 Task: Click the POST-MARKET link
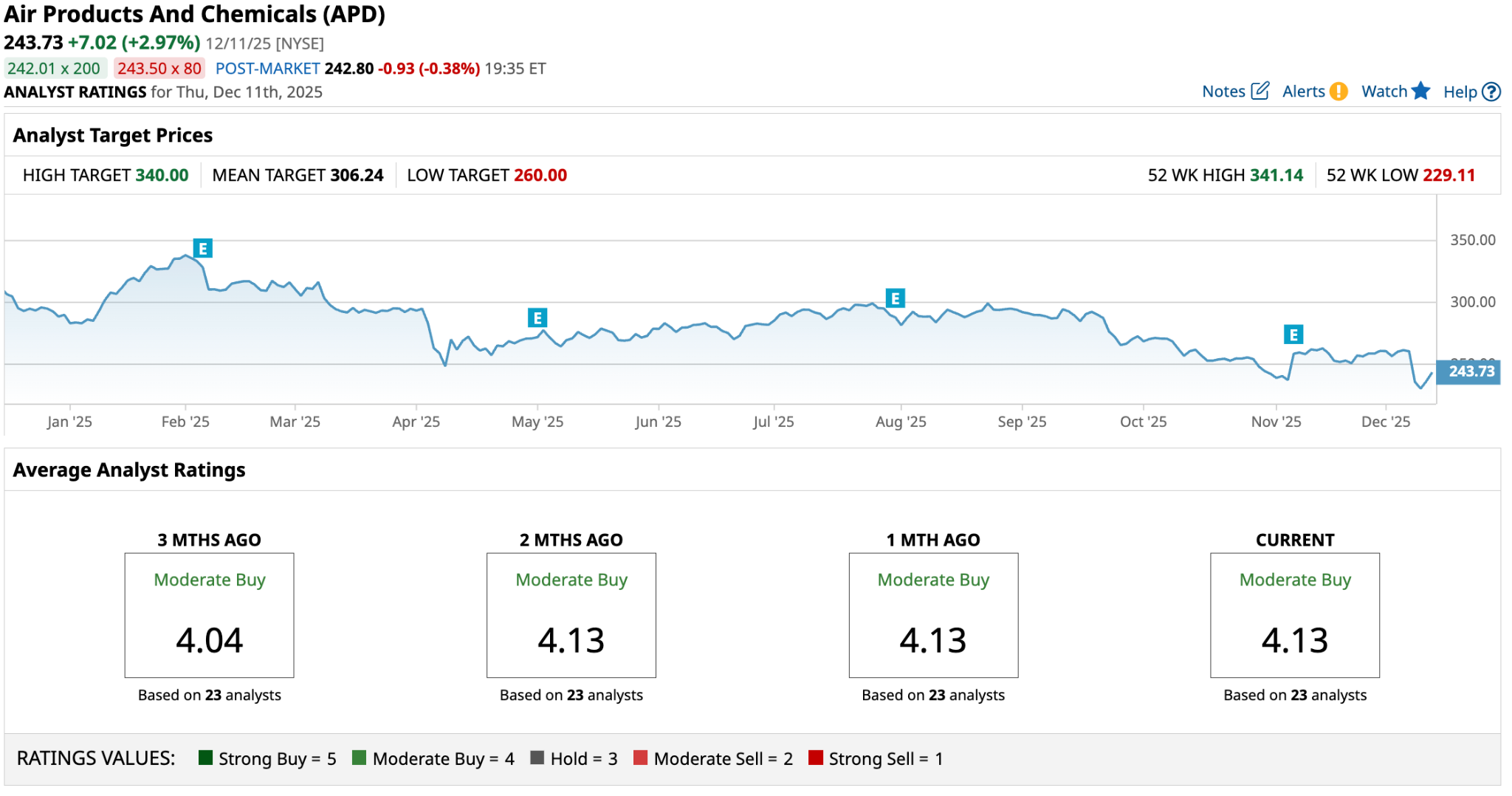click(267, 69)
